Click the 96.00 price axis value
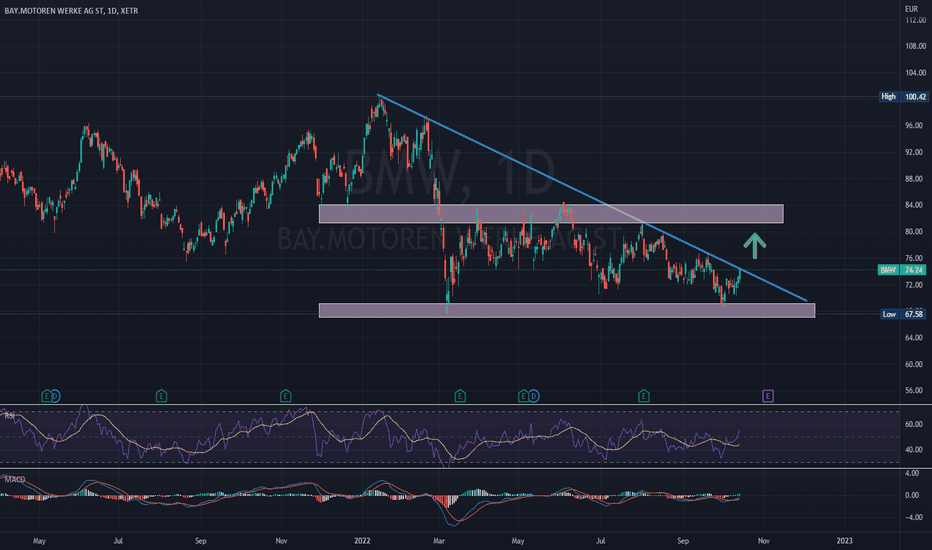932x550 pixels. point(914,125)
